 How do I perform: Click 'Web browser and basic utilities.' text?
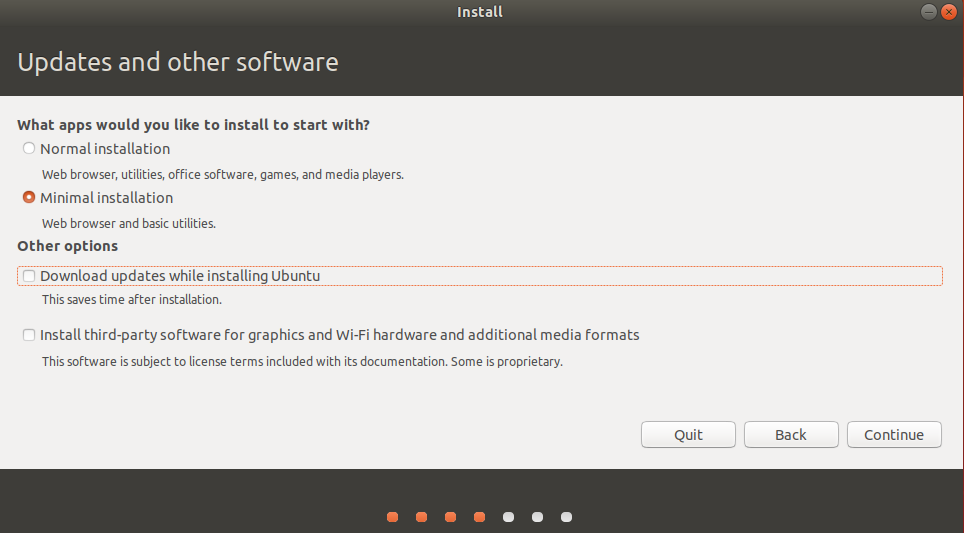(128, 224)
